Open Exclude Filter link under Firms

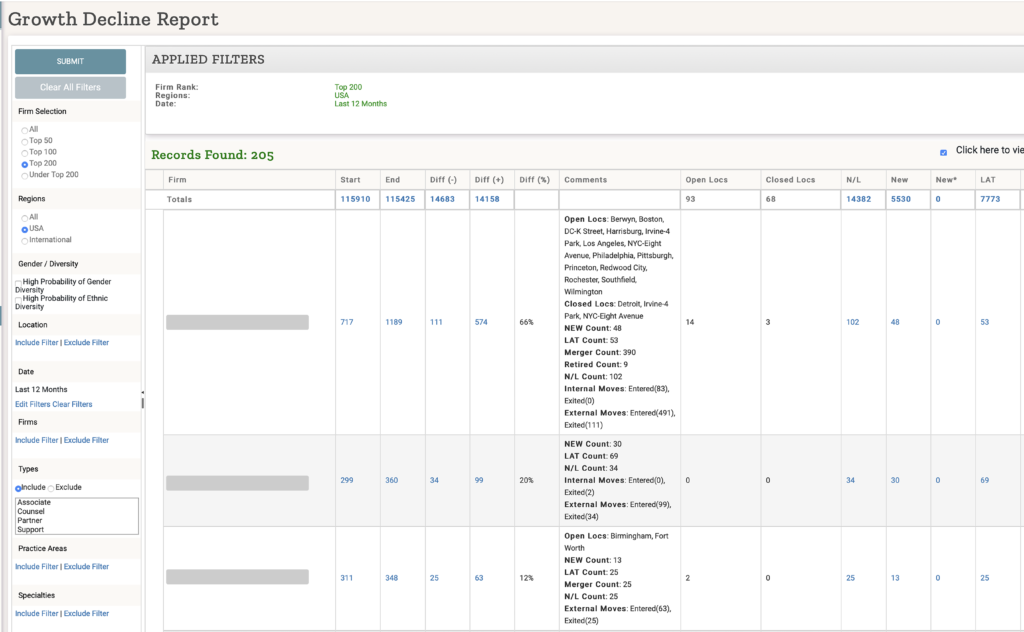86,440
